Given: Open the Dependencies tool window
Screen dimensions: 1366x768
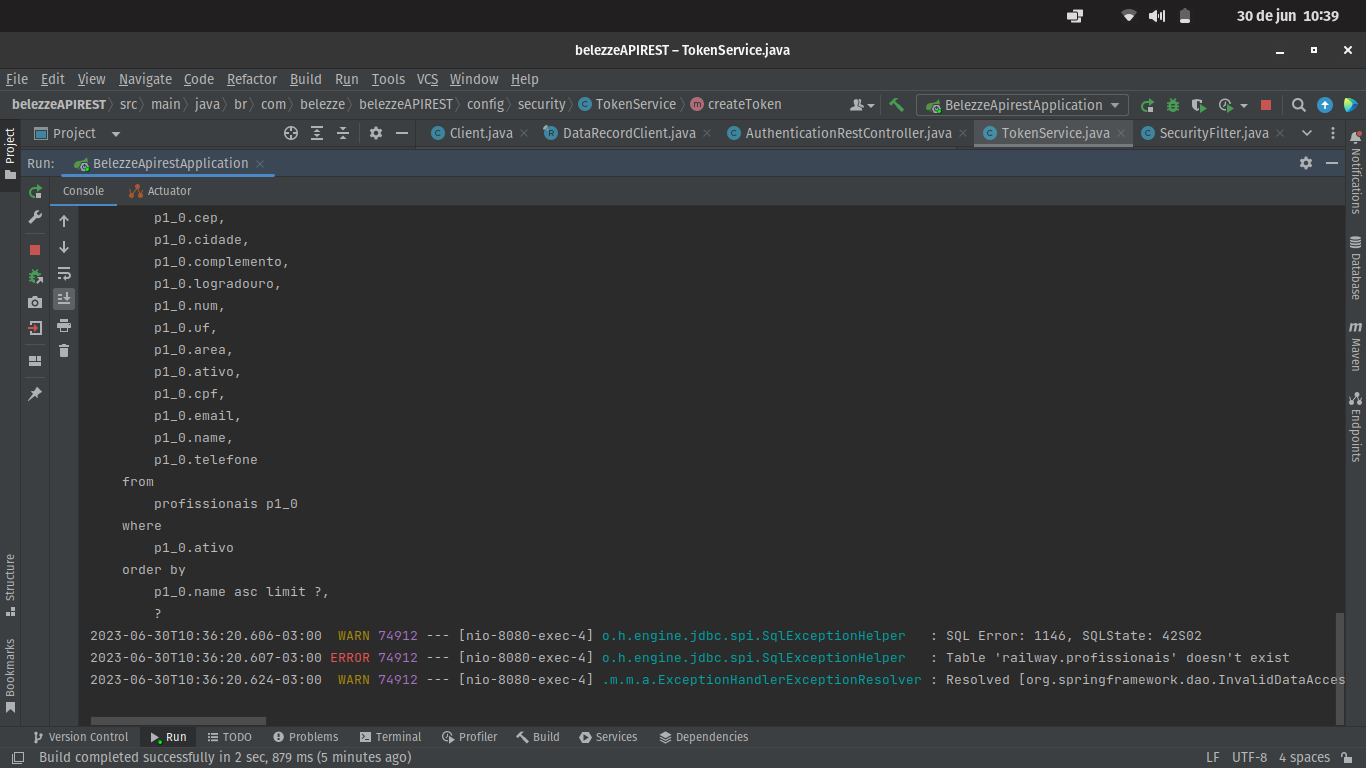Looking at the screenshot, I should point(703,737).
